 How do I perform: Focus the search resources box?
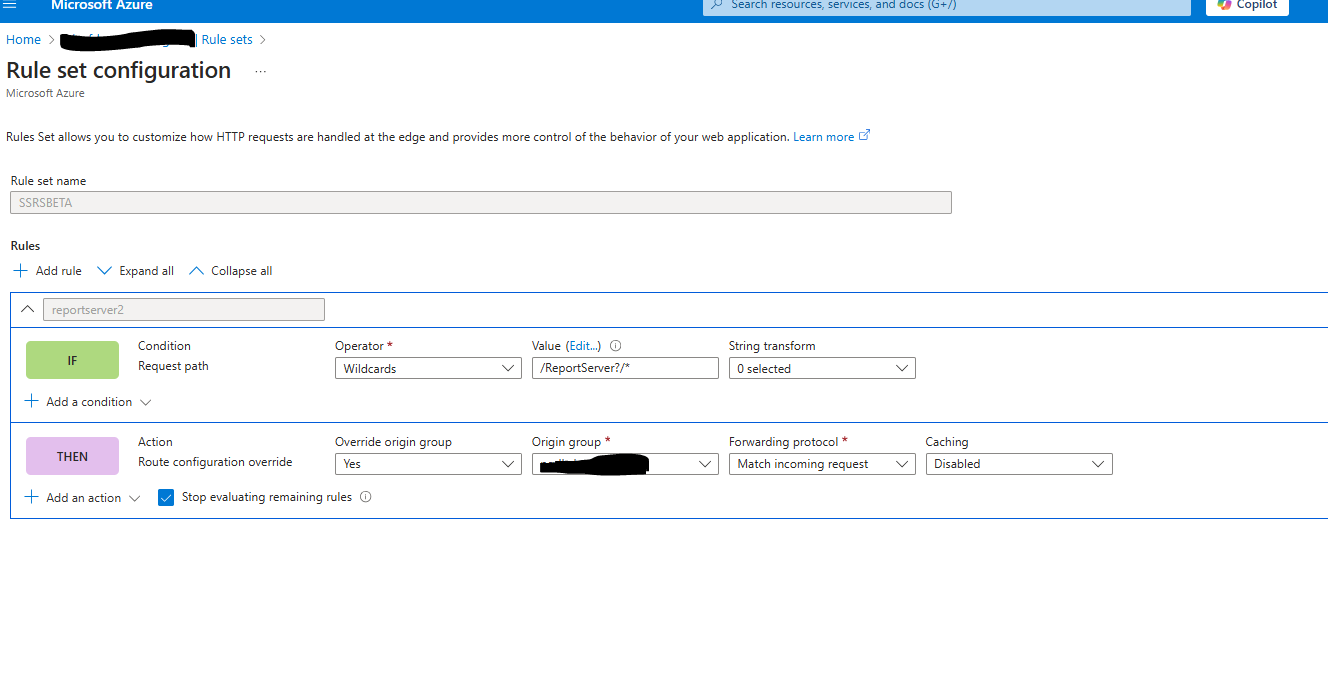[x=947, y=5]
